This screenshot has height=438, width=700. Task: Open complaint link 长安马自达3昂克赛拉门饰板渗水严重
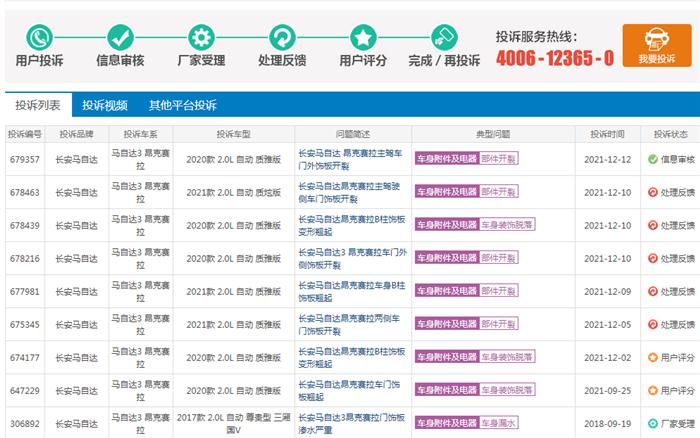tap(352, 424)
